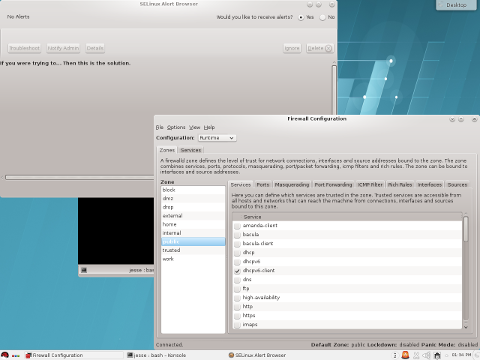The width and height of the screenshot is (480, 360).
Task: Select the work zone
Action: coord(193,259)
